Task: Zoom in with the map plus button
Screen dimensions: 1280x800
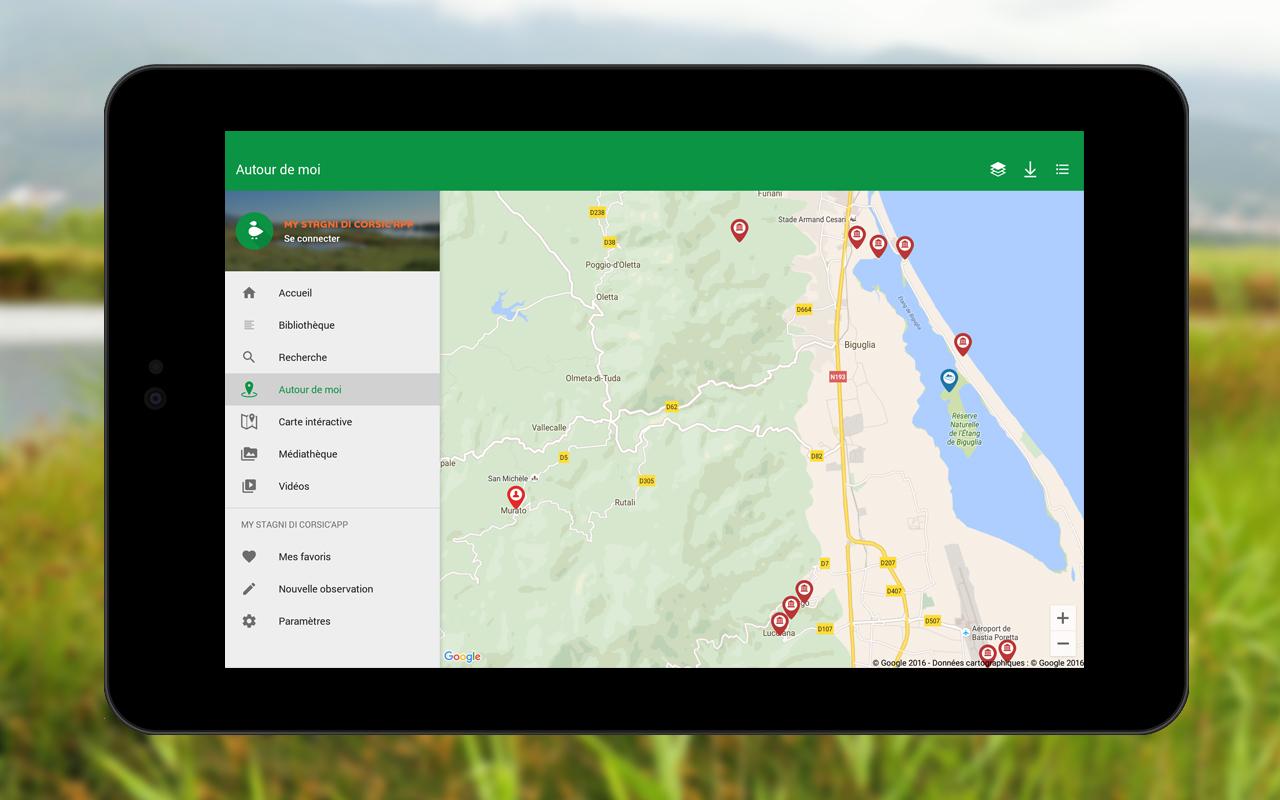Action: tap(1063, 618)
